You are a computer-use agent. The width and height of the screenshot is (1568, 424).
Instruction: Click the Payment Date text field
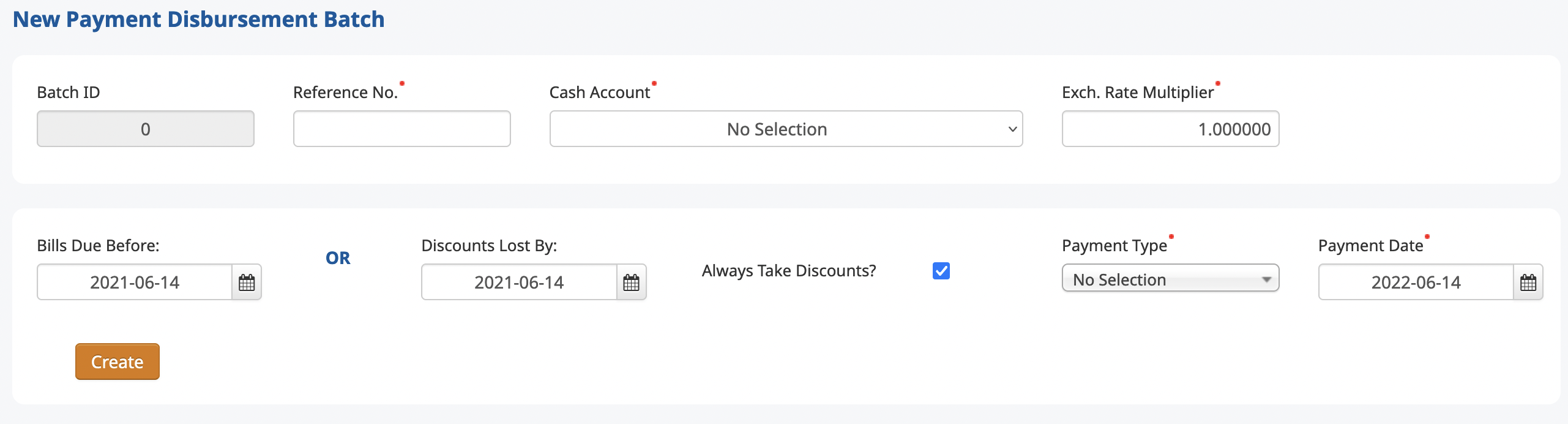pyautogui.click(x=1416, y=282)
